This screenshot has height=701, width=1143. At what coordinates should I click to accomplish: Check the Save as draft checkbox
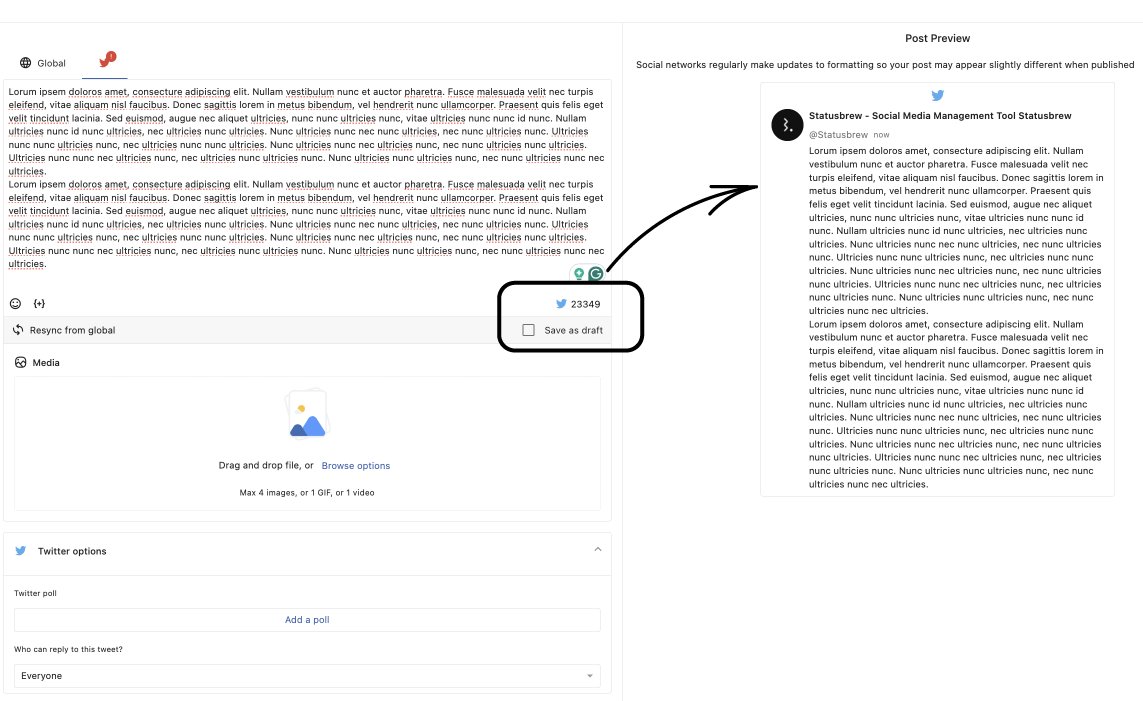click(x=528, y=330)
